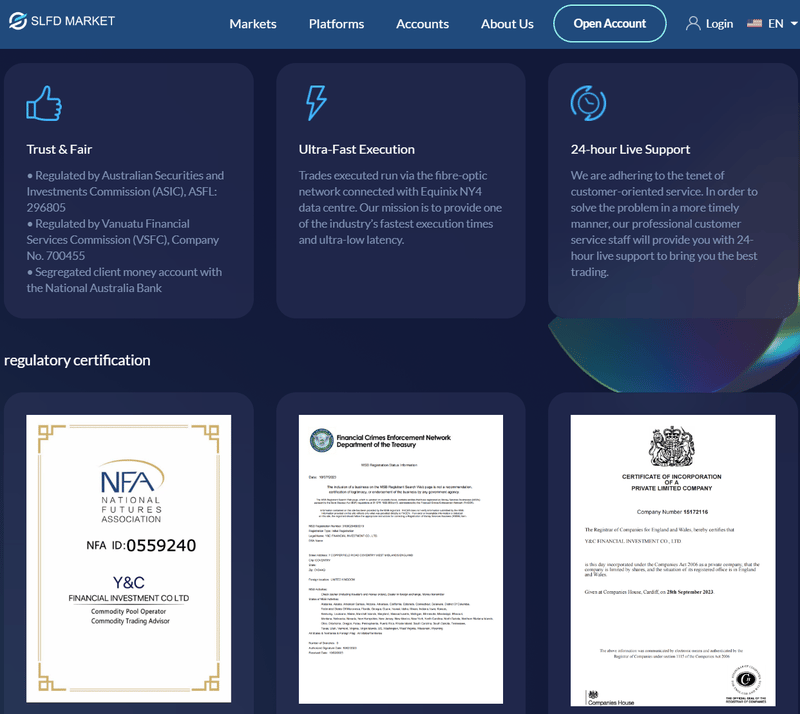Click the Ultra-Fast Execution heading
This screenshot has width=800, height=714.
[357, 150]
